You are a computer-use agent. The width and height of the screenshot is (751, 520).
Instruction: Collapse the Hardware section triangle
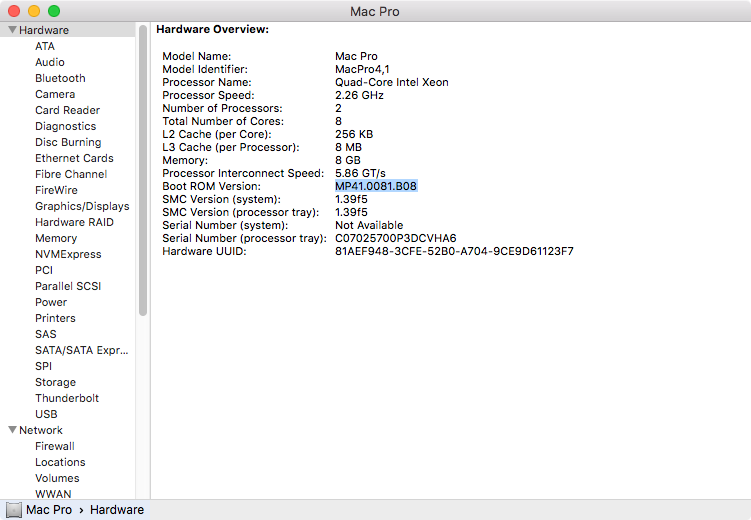point(12,30)
